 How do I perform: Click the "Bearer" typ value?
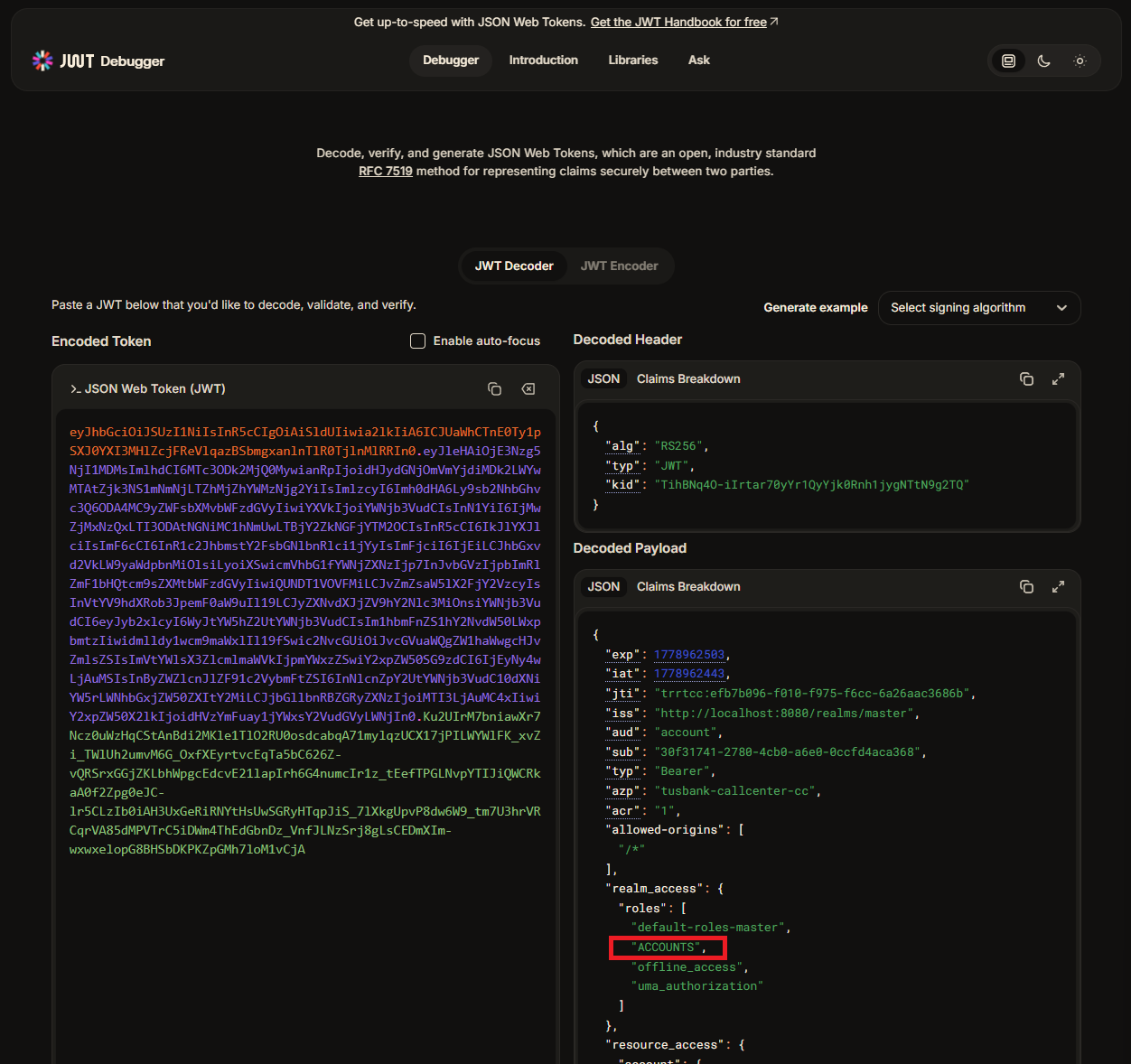(682, 770)
